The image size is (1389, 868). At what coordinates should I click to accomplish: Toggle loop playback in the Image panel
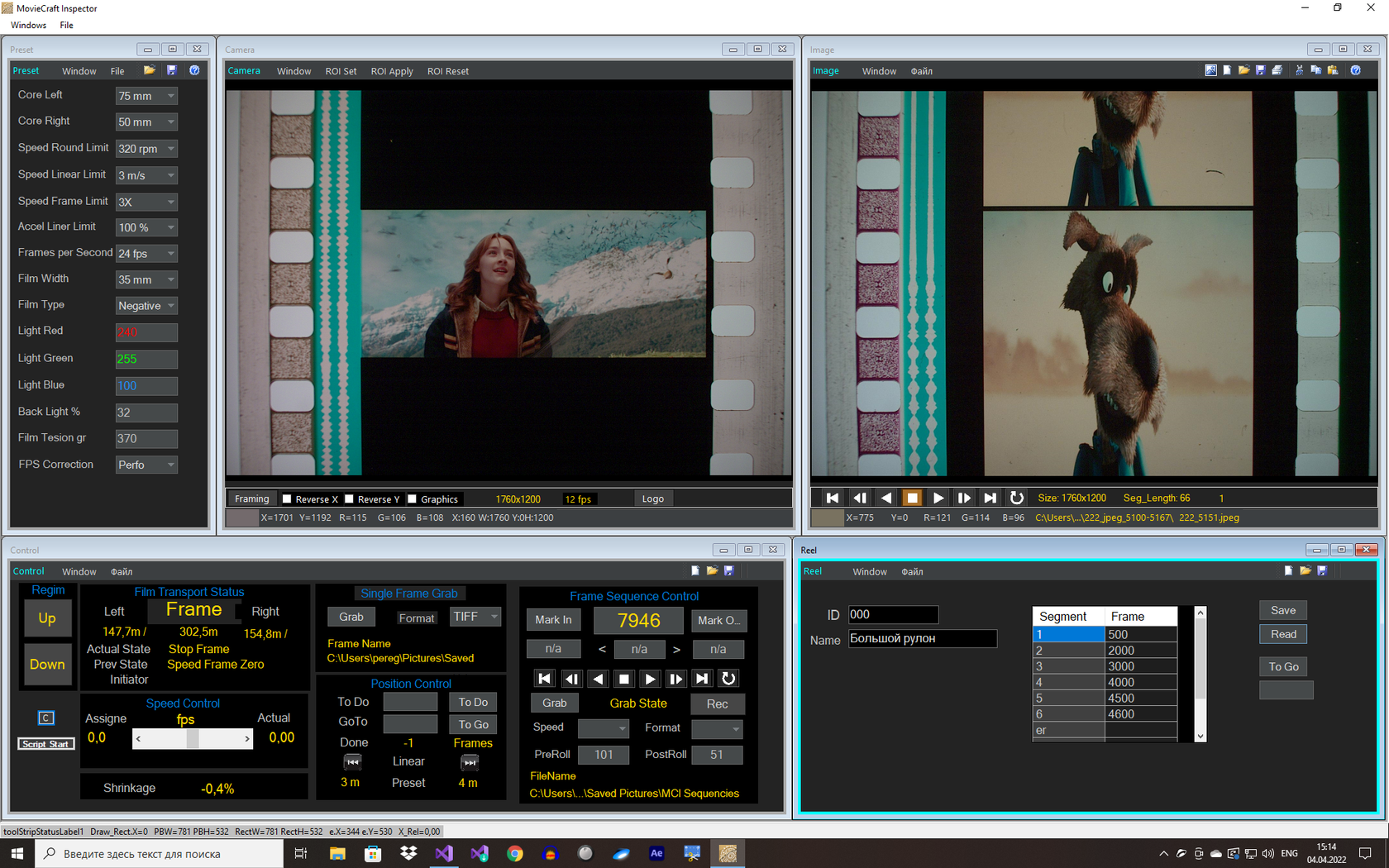[1017, 498]
